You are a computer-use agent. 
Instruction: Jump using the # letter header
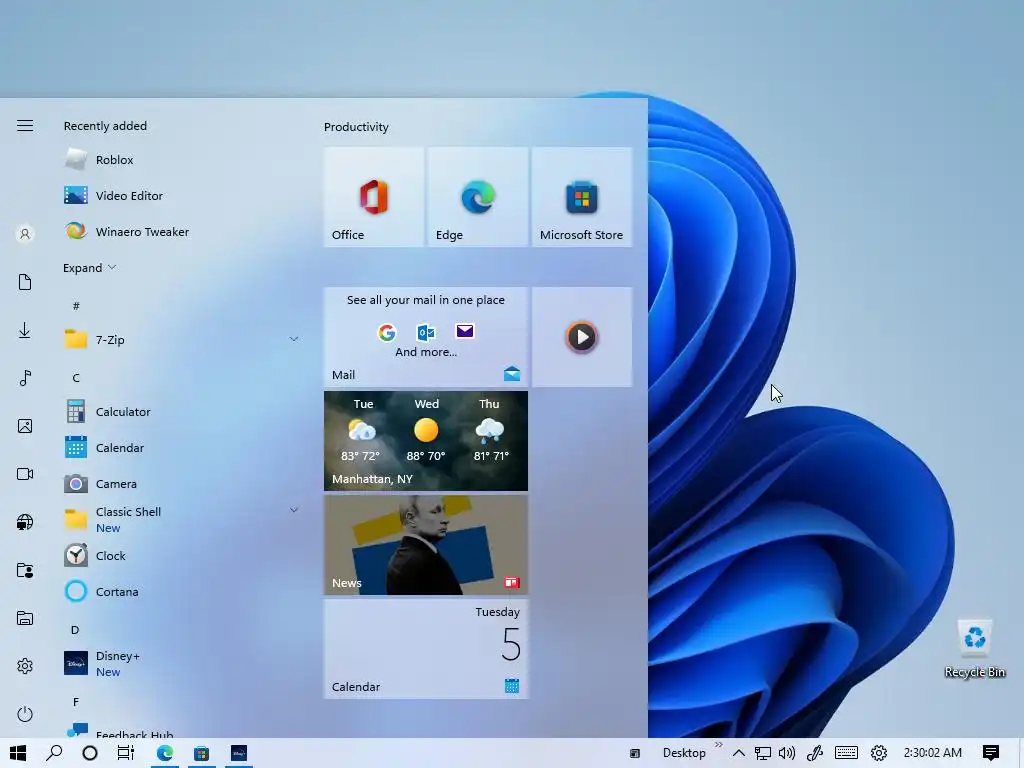point(76,306)
